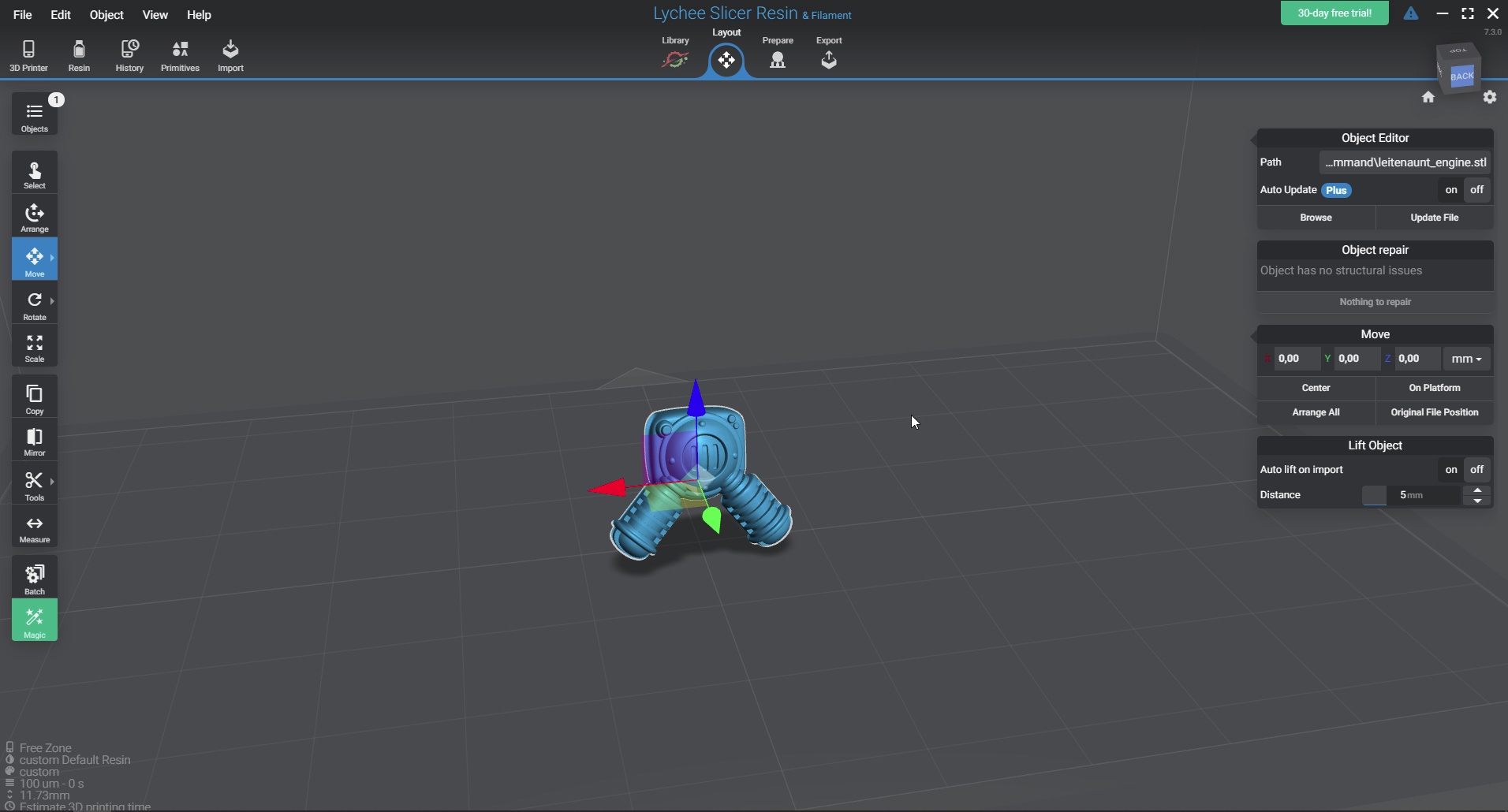
Task: Open the mm unit dropdown
Action: (x=1466, y=359)
